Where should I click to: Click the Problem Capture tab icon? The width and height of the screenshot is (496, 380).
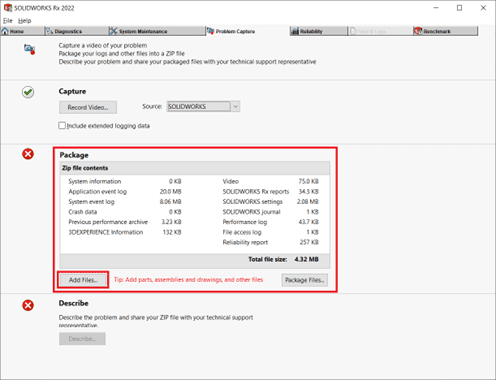point(210,31)
